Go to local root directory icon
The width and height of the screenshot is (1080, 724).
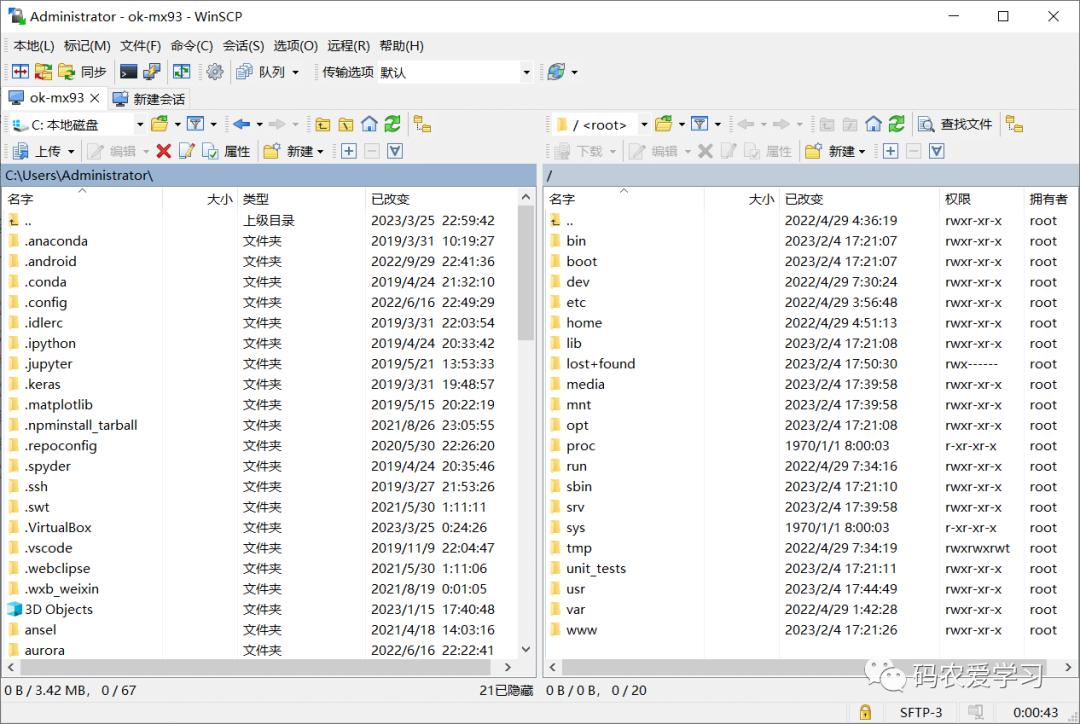(346, 124)
